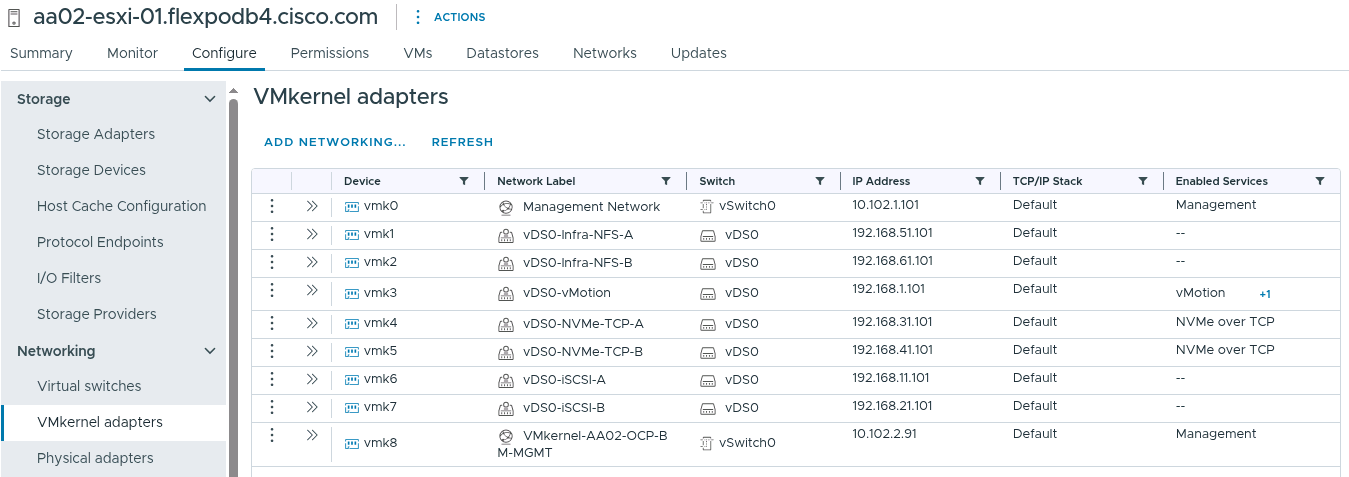Screen dimensions: 1349x477
Task: Open I/O Filters in sidebar
Action: tap(69, 278)
